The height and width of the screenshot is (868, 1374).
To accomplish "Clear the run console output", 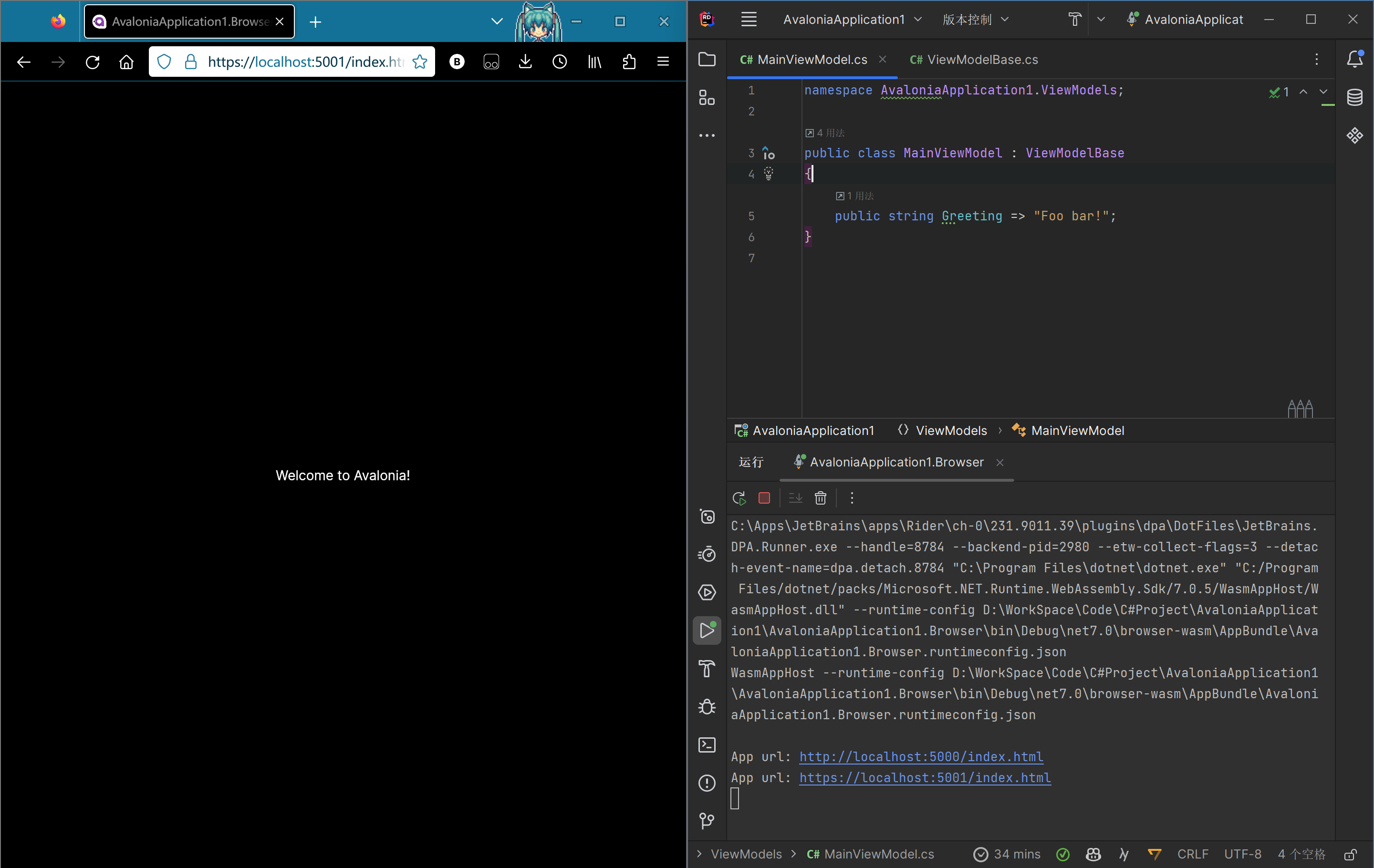I will [x=821, y=498].
